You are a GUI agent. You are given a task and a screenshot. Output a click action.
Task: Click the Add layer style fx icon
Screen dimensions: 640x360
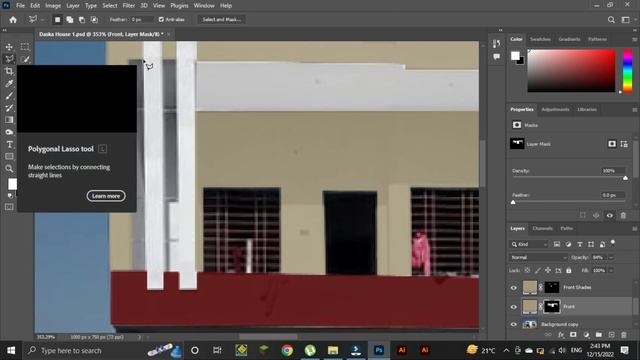(561, 335)
